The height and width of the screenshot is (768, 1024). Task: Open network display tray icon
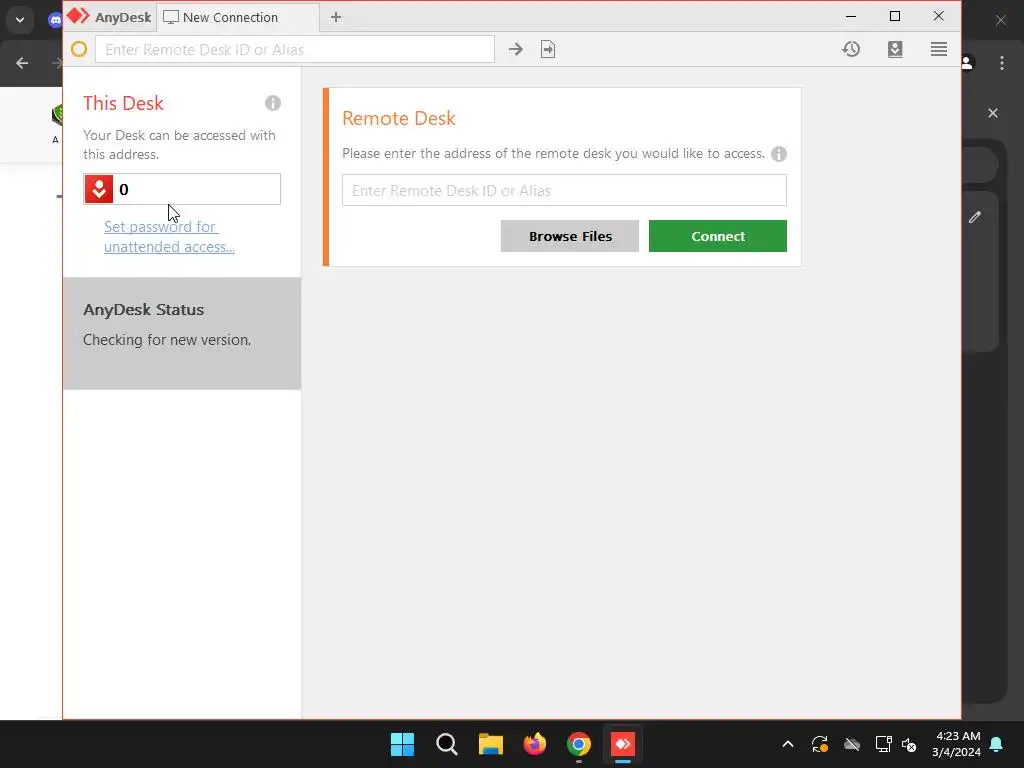pyautogui.click(x=883, y=744)
